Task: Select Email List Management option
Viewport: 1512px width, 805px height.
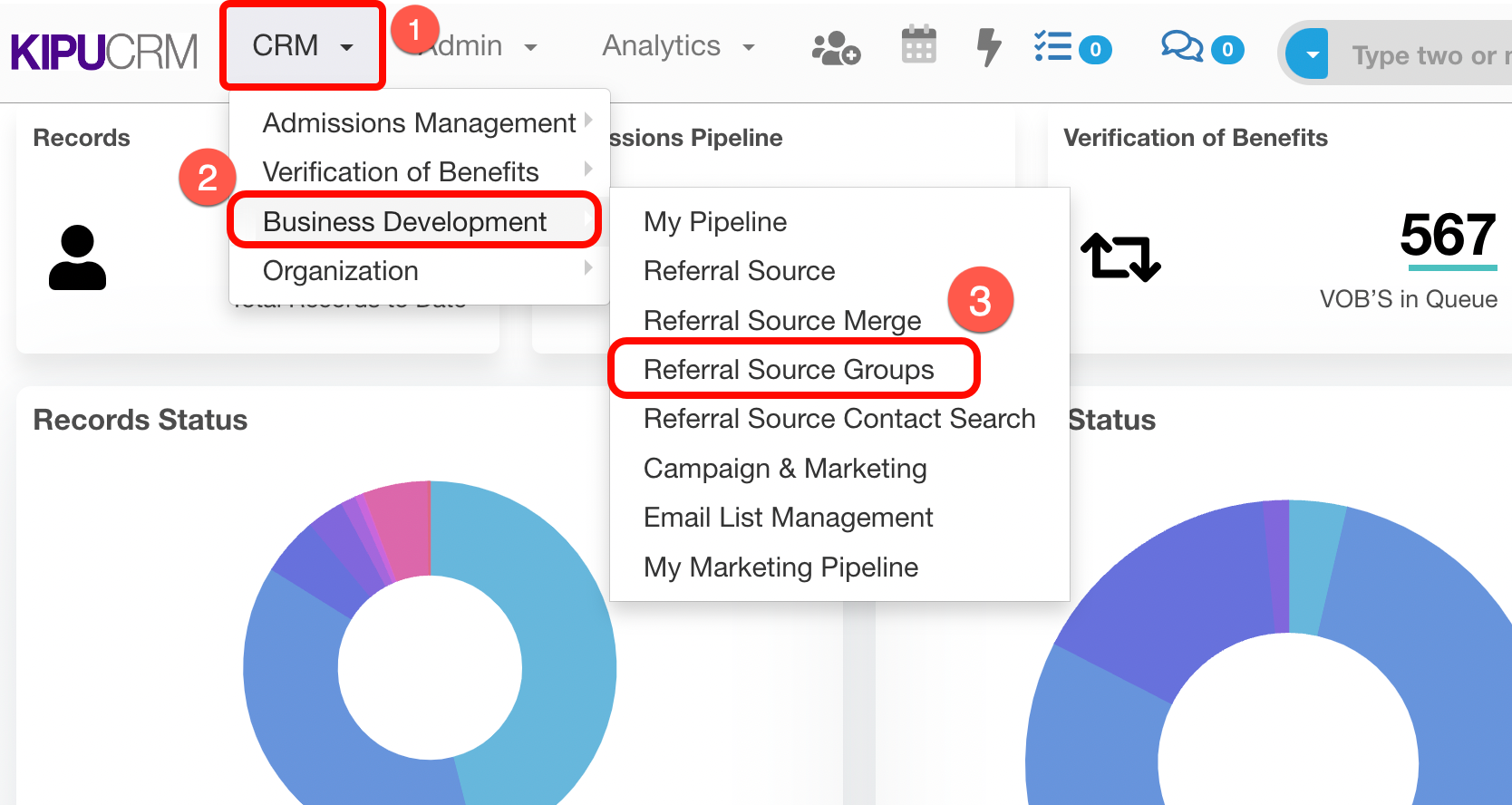Action: click(788, 518)
